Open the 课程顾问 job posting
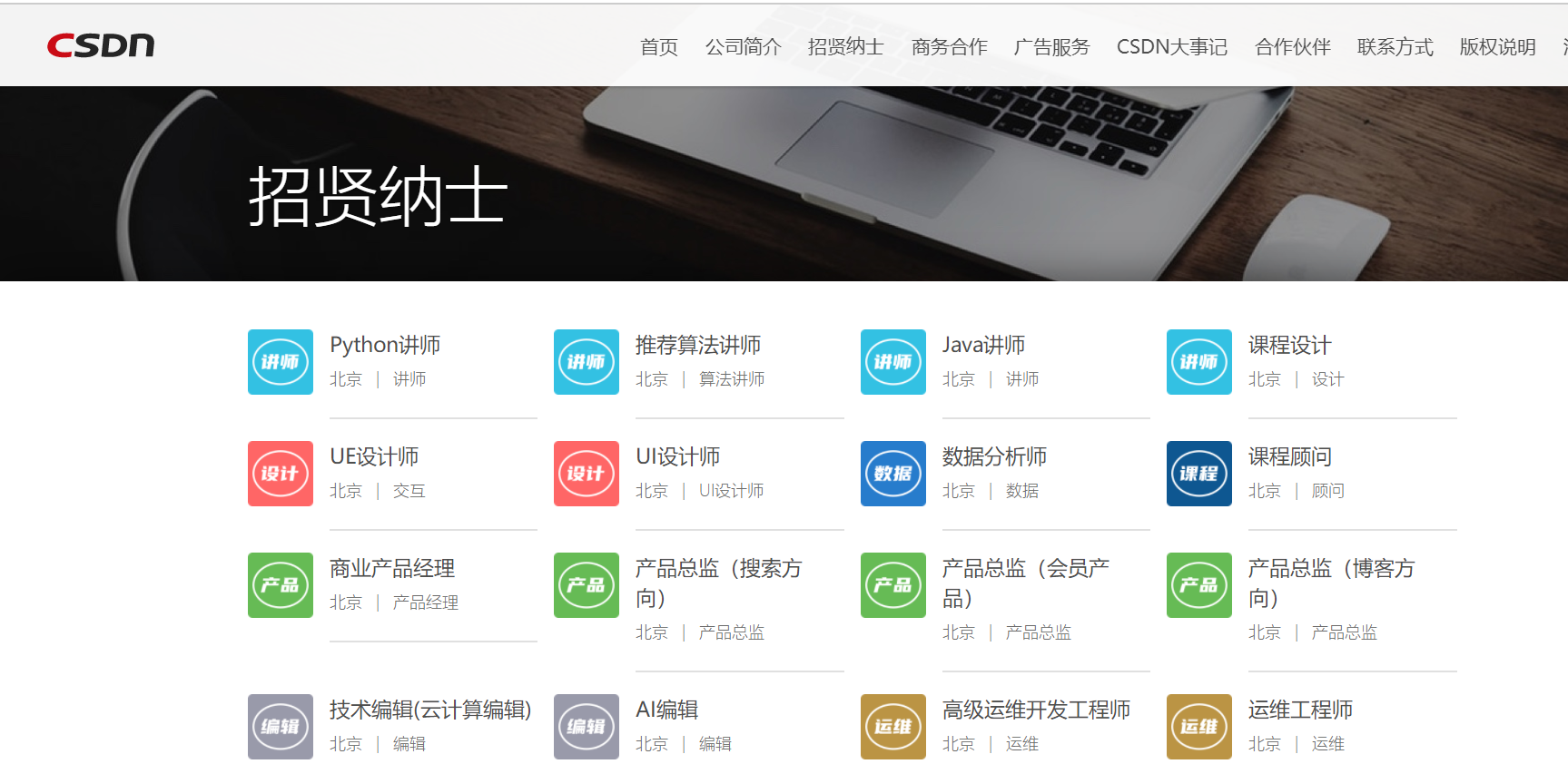The width and height of the screenshot is (1568, 764). 1289,457
